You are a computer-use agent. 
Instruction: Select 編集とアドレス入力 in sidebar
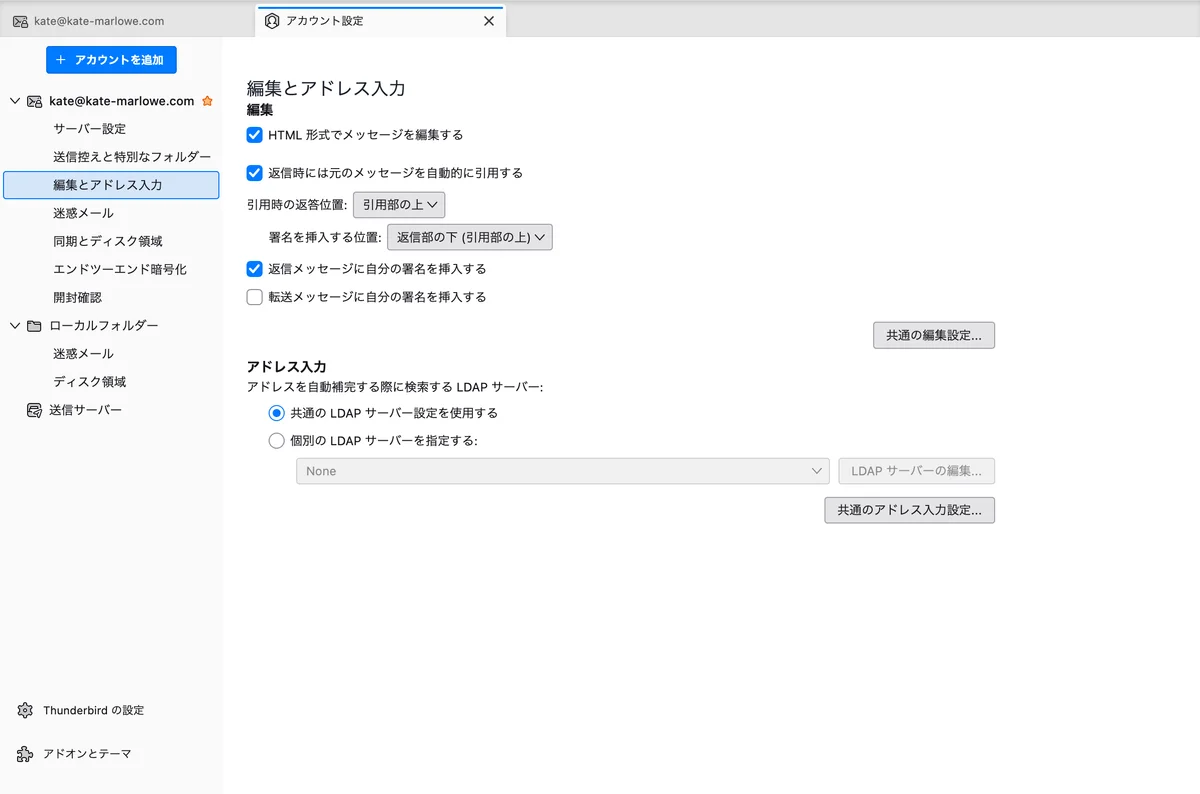coord(111,185)
